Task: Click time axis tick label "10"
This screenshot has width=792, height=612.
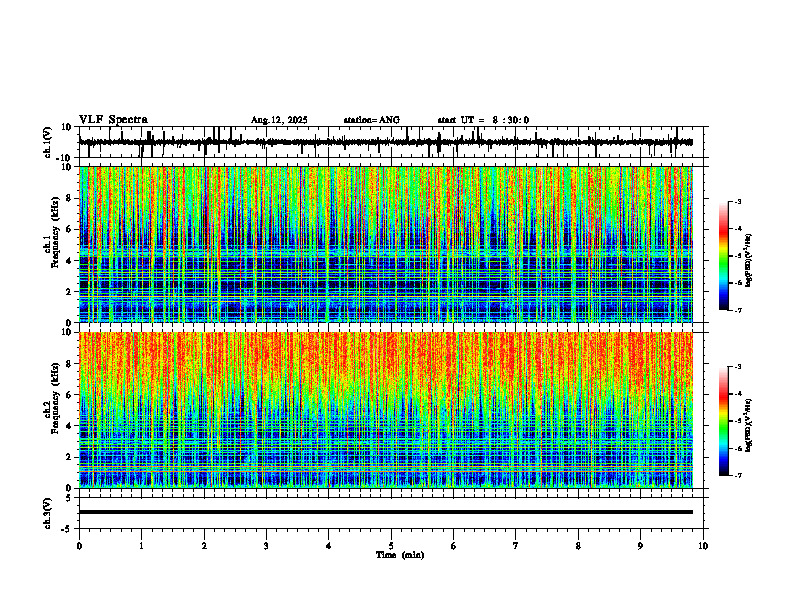Action: tap(703, 546)
